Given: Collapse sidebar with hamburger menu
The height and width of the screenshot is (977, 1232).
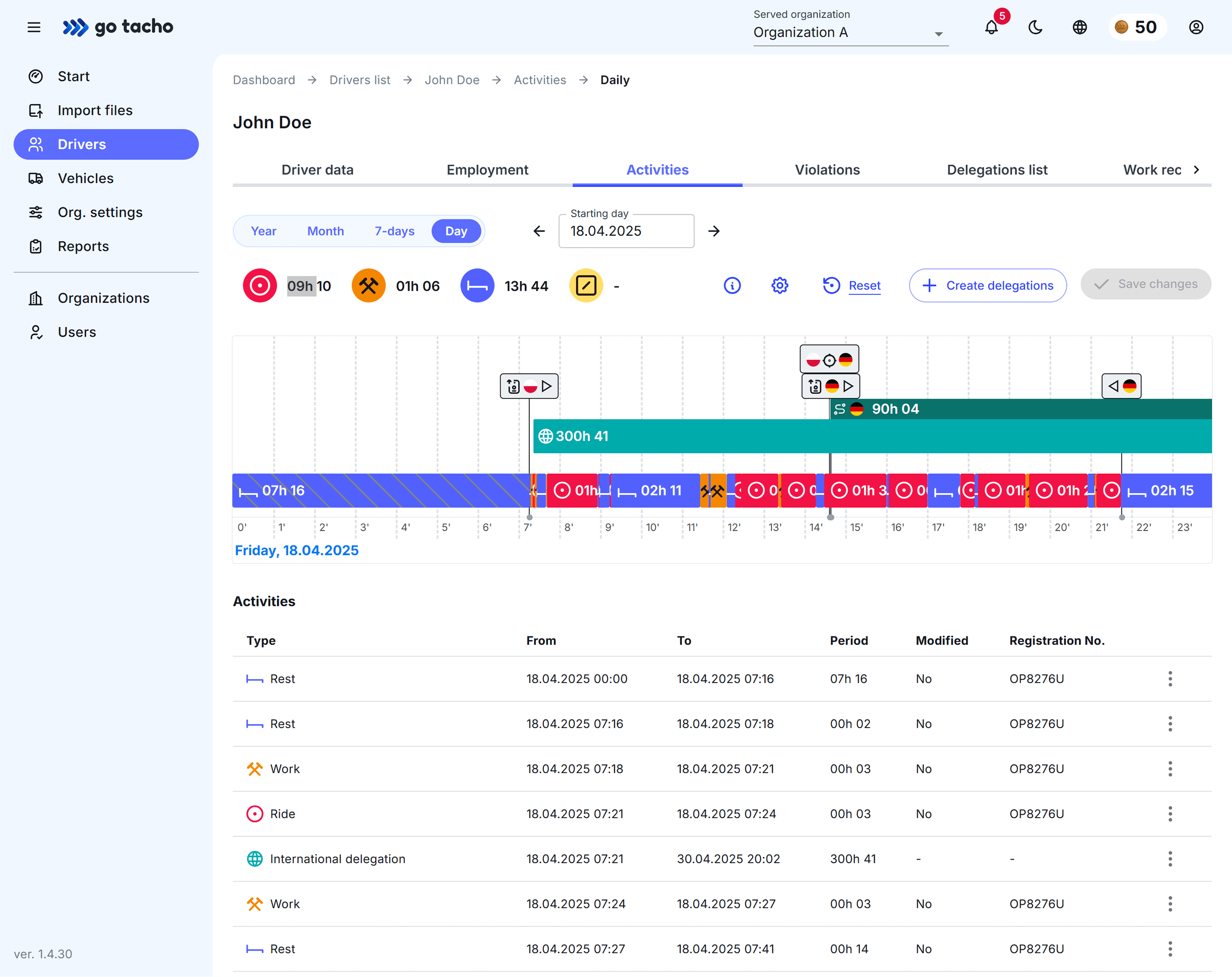Looking at the screenshot, I should tap(34, 27).
